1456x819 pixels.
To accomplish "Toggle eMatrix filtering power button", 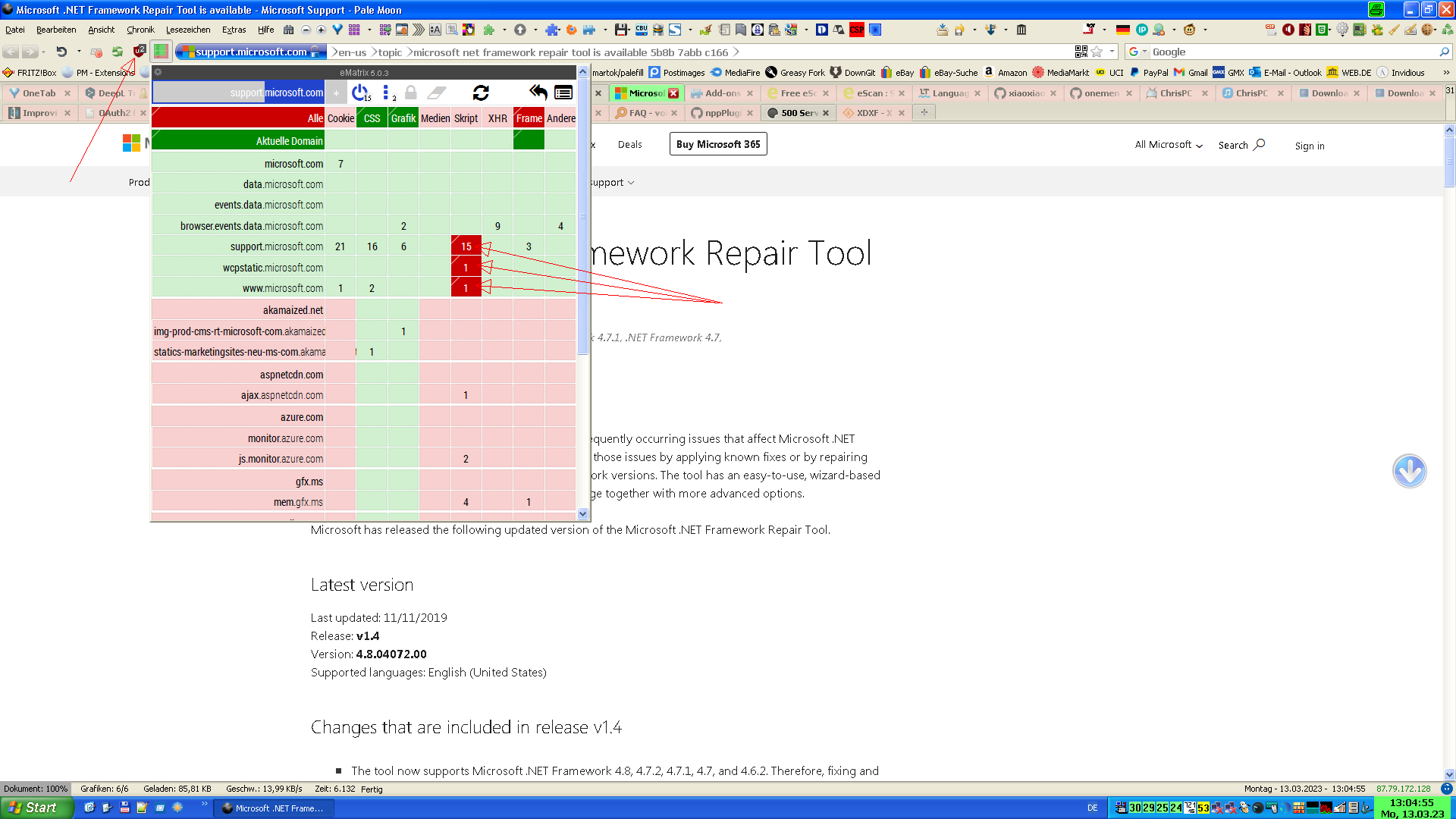I will click(x=361, y=93).
